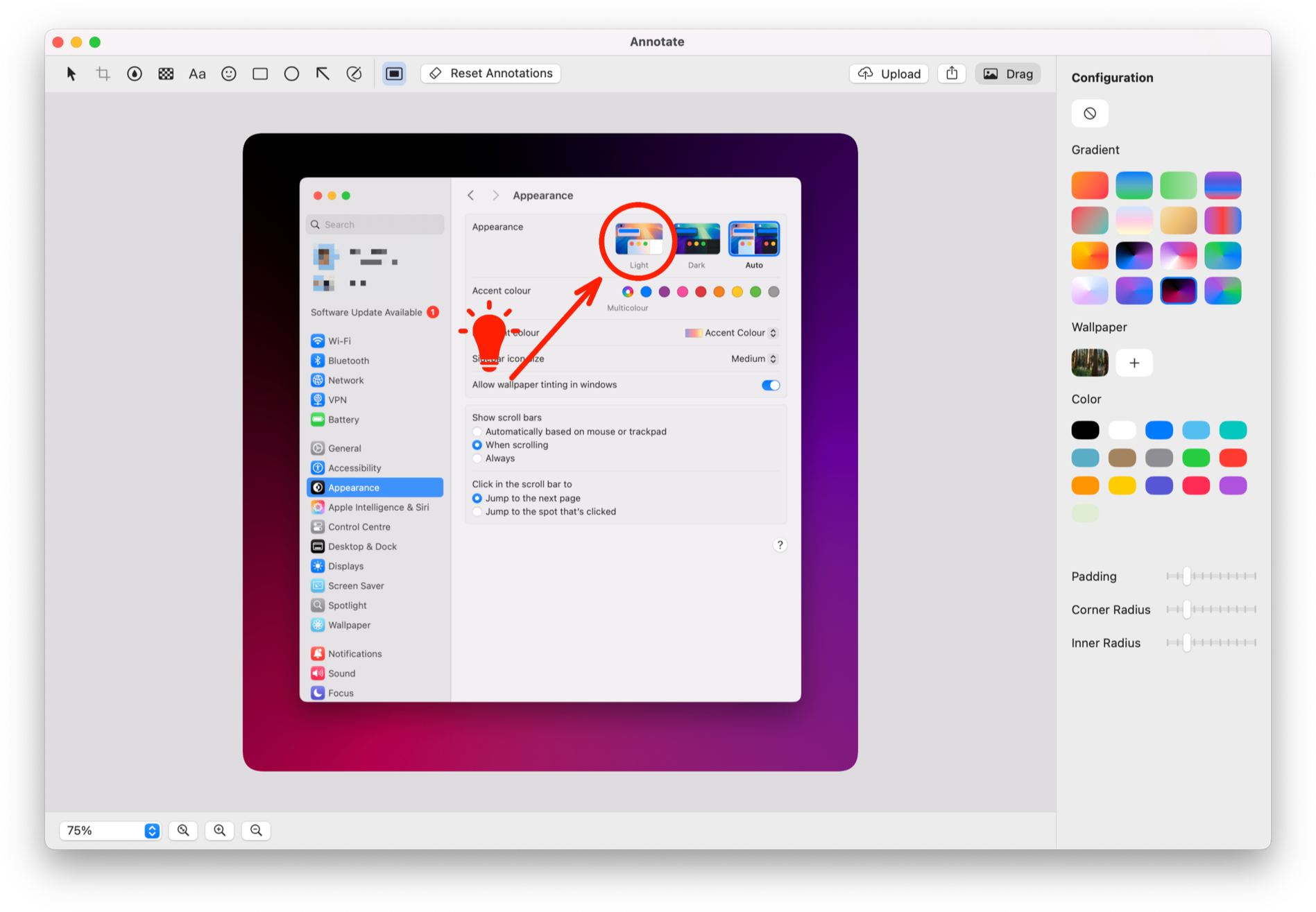Open the Accent Colour dropdown
Screen dimensions: 1316x912
773,332
